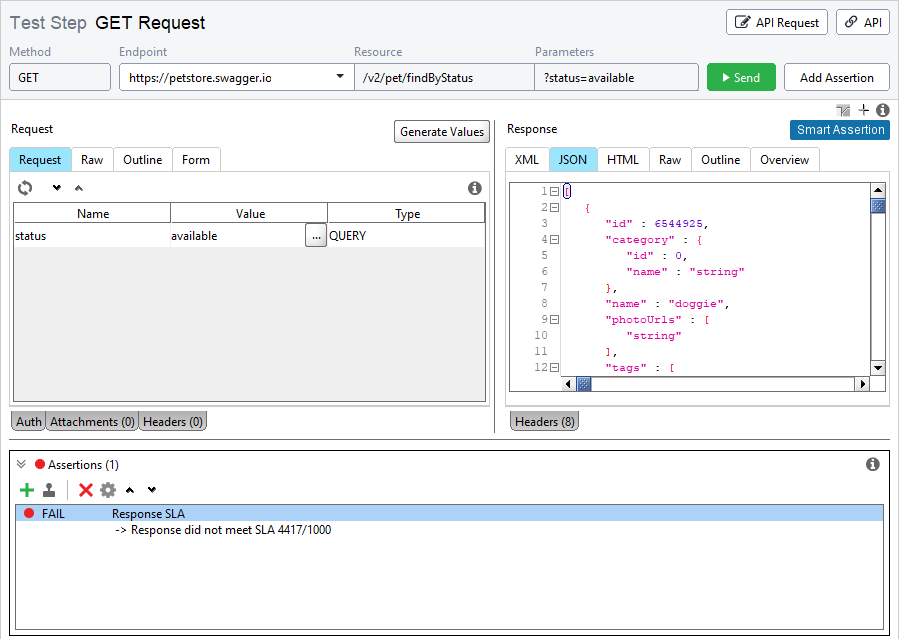Click the available value cell
Viewport: 899px width, 639px height.
click(x=238, y=236)
